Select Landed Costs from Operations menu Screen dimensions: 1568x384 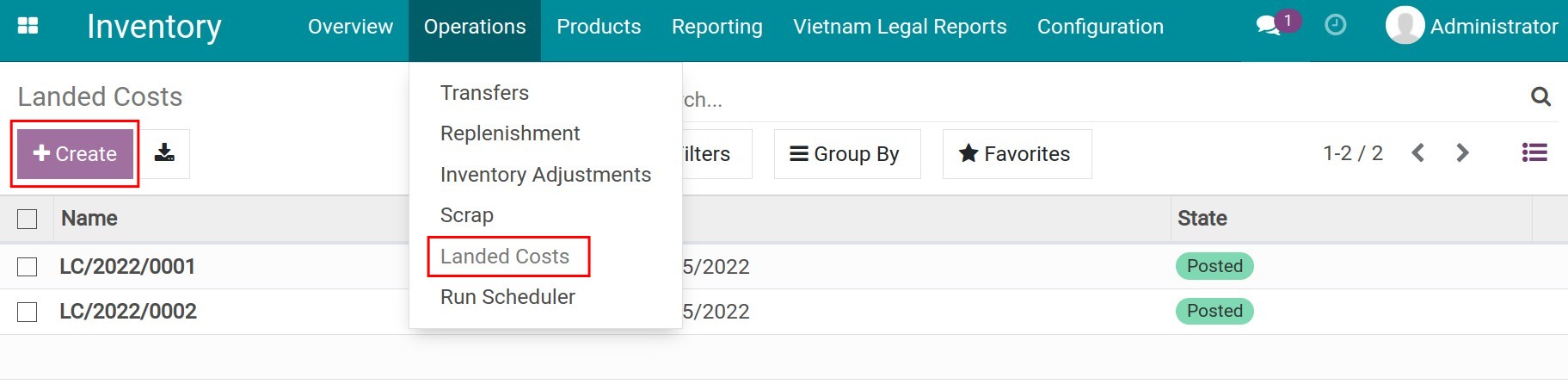[x=505, y=257]
